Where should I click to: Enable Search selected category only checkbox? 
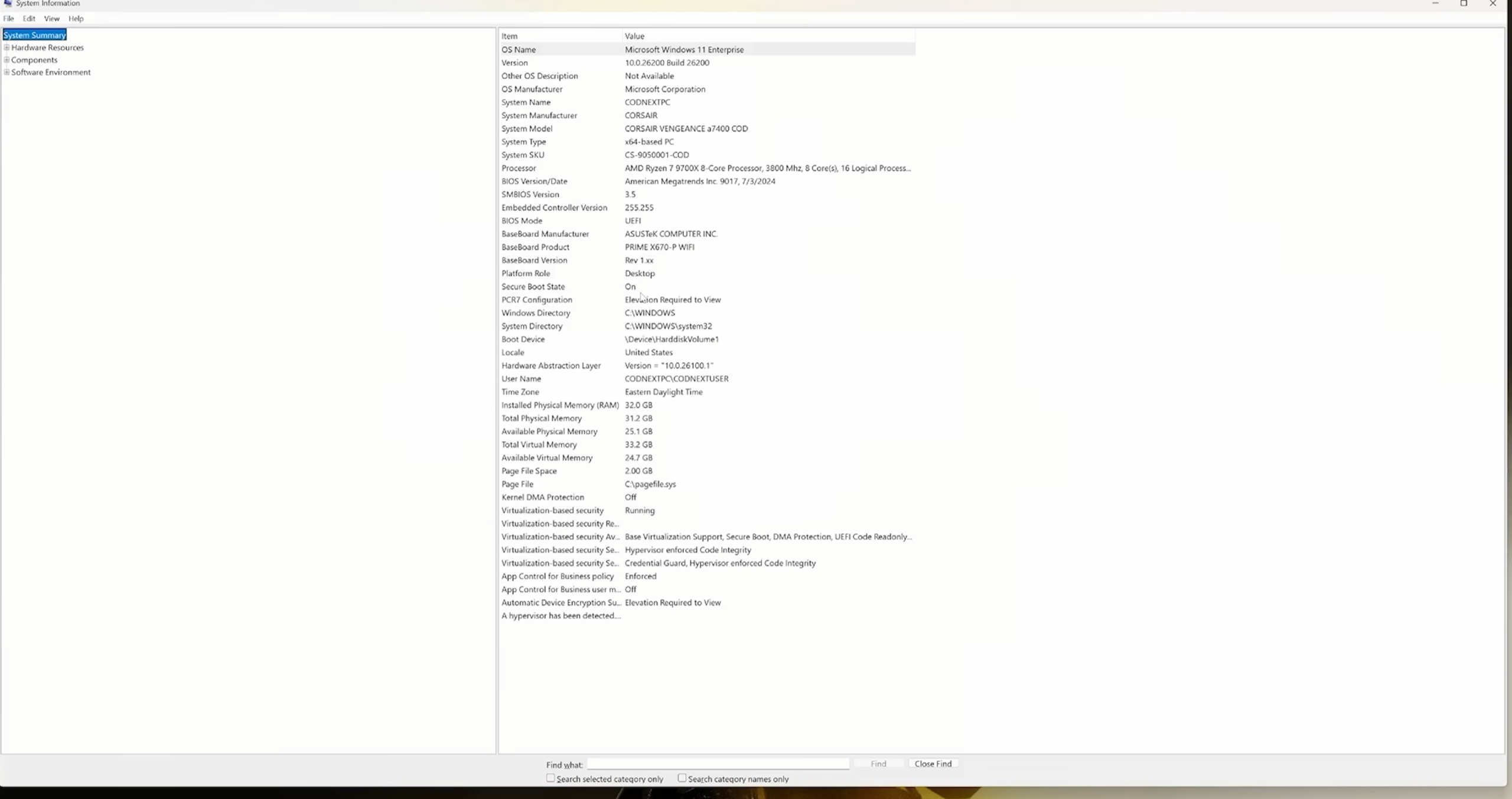(x=550, y=778)
